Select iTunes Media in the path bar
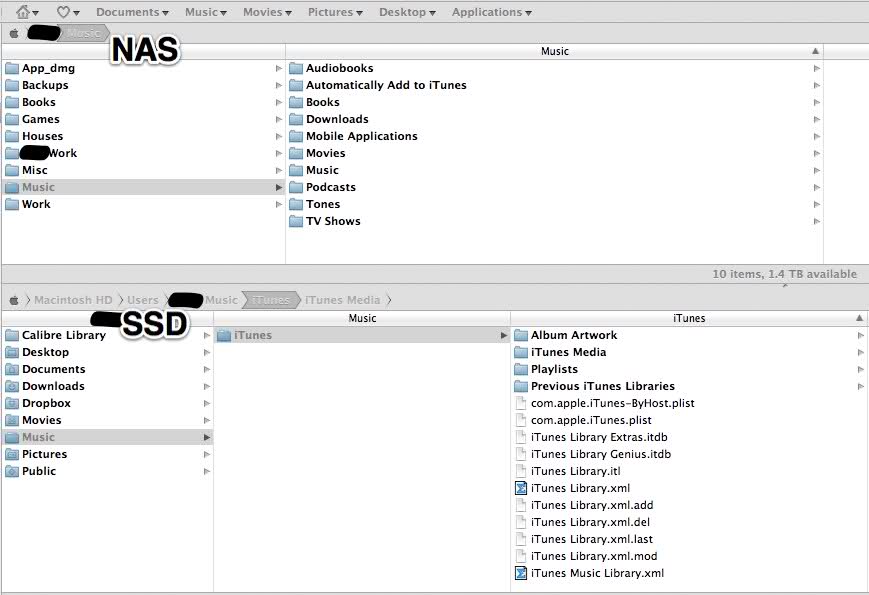 pos(343,300)
